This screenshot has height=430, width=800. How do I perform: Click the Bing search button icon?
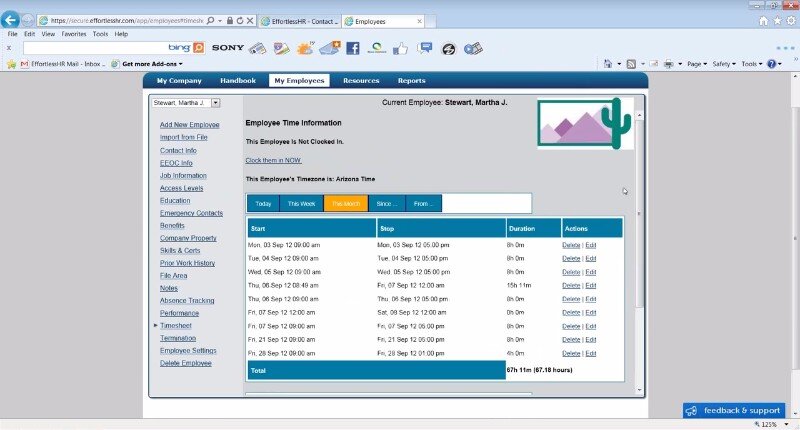[198, 47]
